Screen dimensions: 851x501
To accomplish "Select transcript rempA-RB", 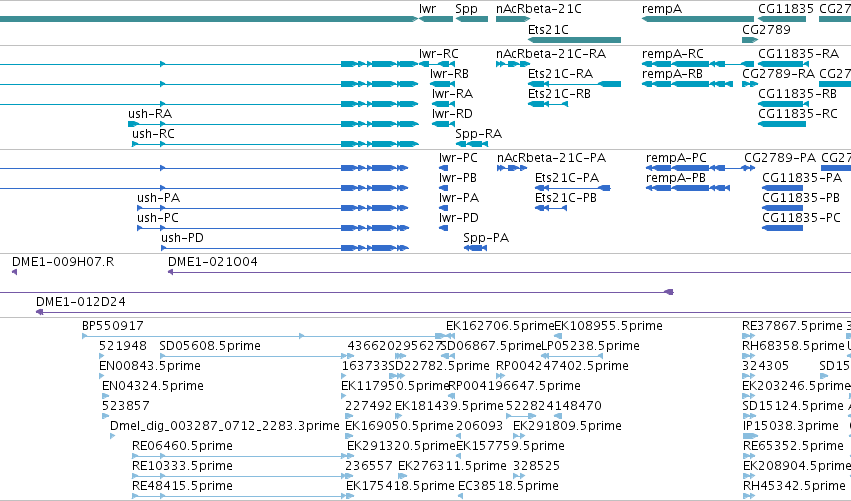I will click(672, 74).
